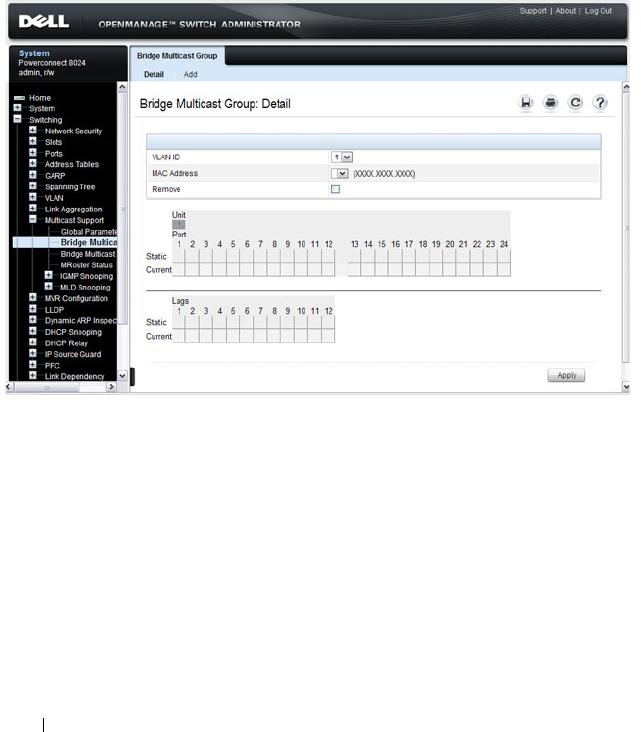Open the Help question mark icon
Viewport: 641px width, 732px height.
600,103
